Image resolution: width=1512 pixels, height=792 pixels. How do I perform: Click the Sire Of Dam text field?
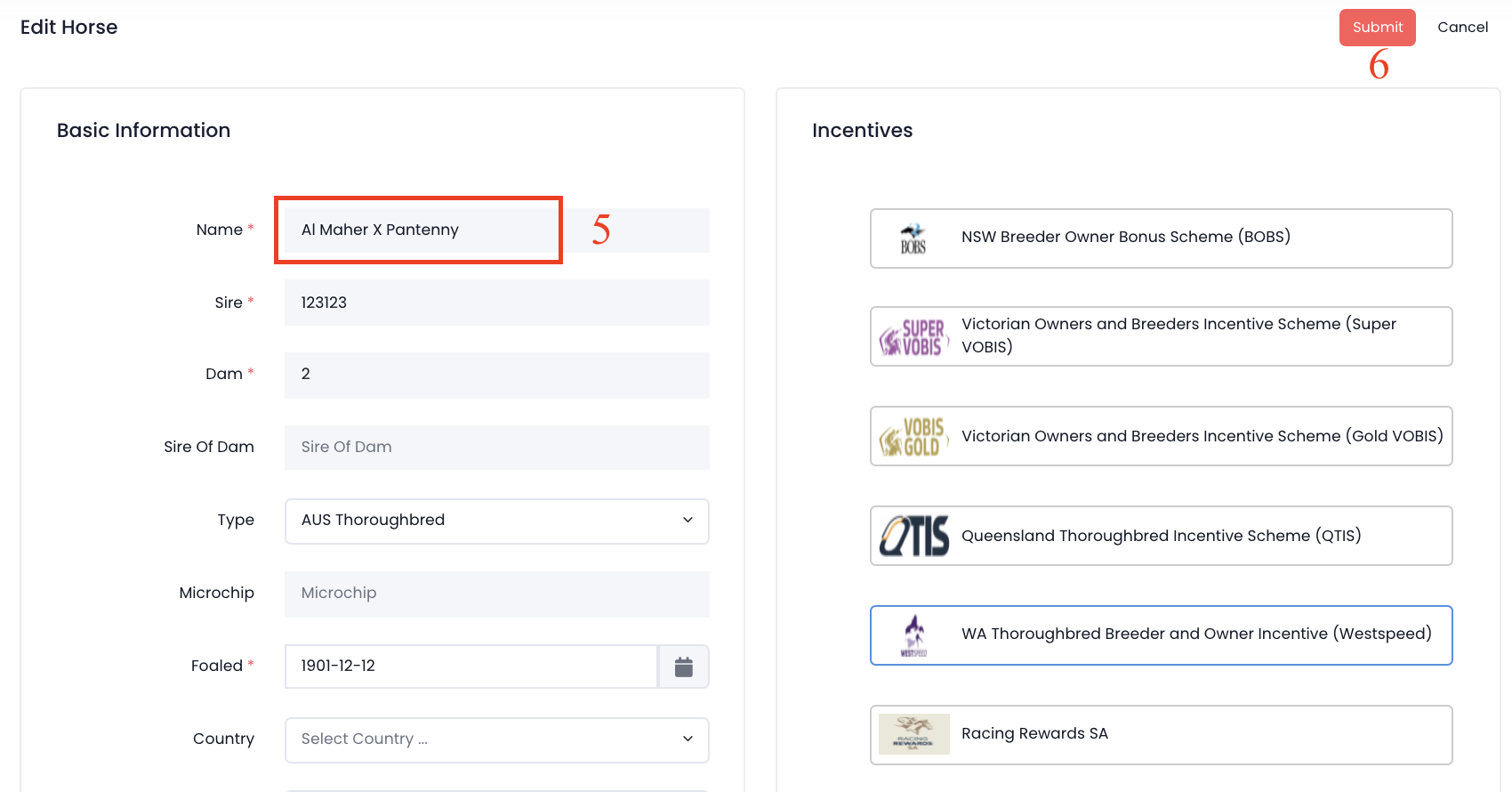496,448
